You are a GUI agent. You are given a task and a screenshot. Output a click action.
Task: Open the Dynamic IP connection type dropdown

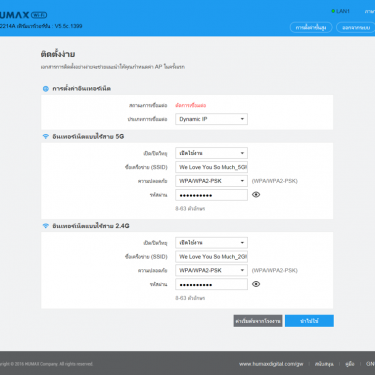tap(211, 119)
